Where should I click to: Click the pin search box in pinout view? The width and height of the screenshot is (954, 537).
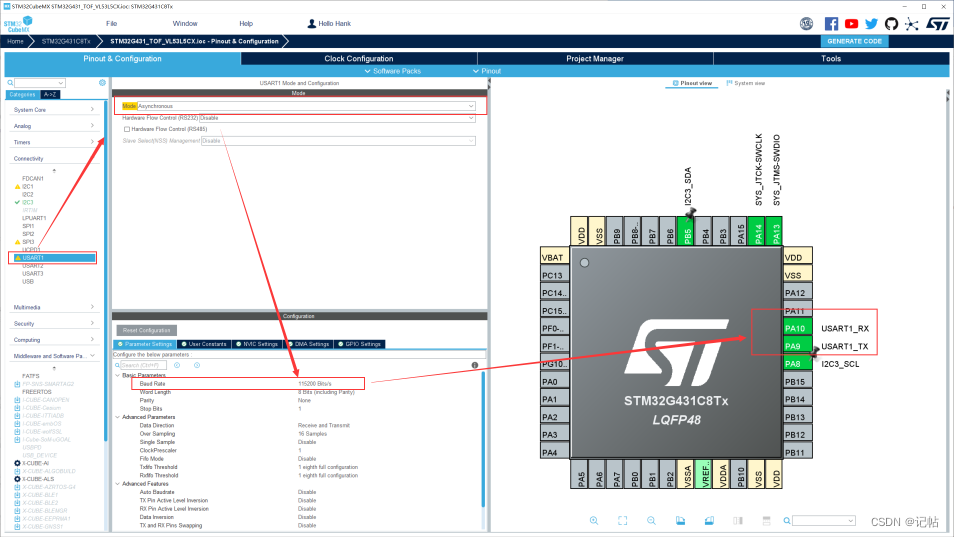(x=824, y=521)
